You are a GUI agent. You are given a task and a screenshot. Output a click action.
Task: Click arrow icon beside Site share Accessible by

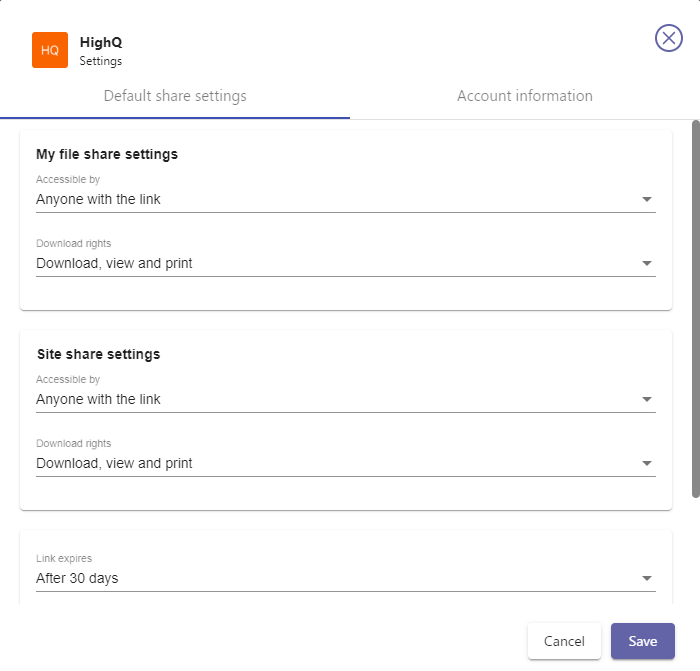[647, 400]
